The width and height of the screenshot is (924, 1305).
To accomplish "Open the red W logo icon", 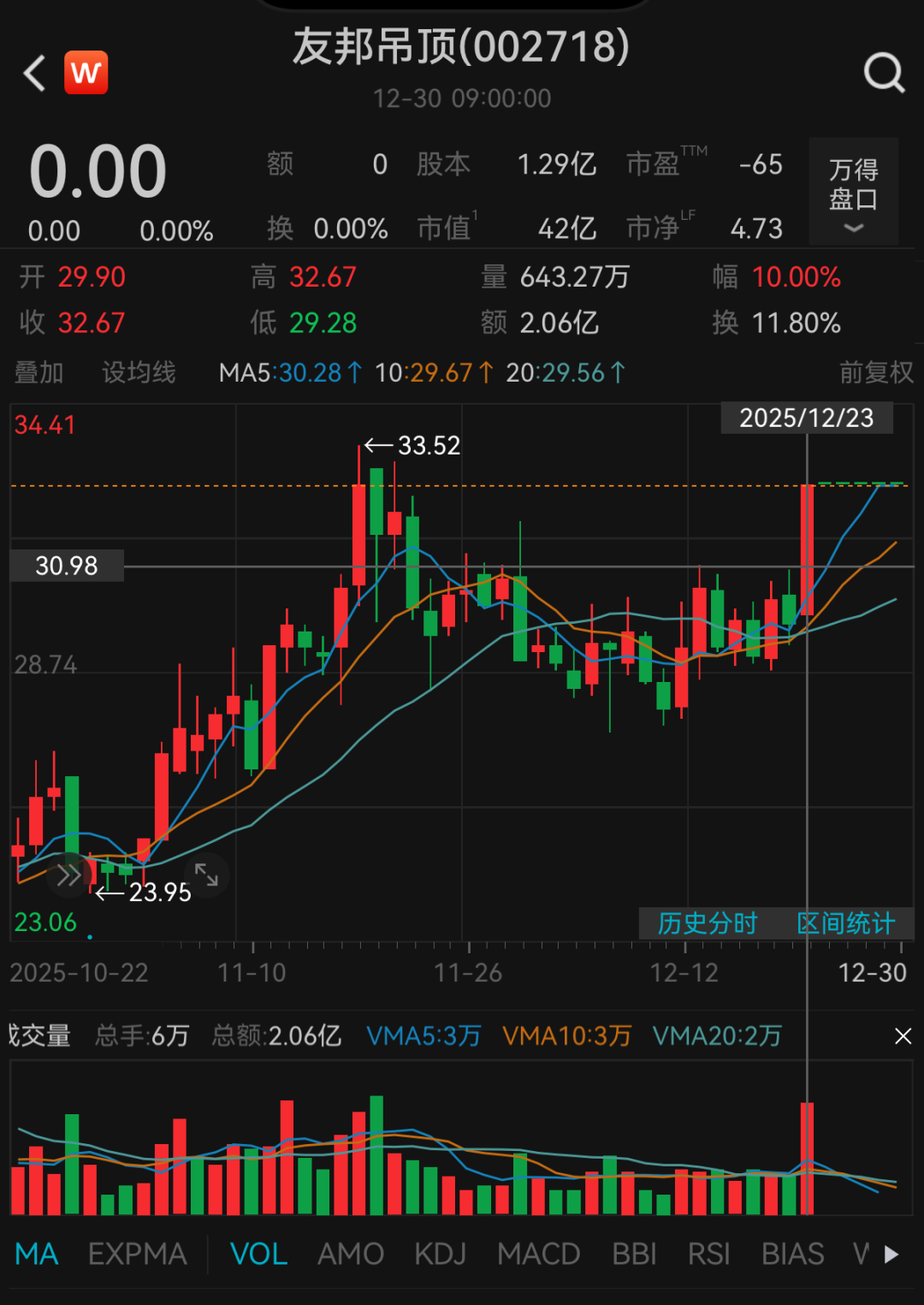I will [86, 73].
